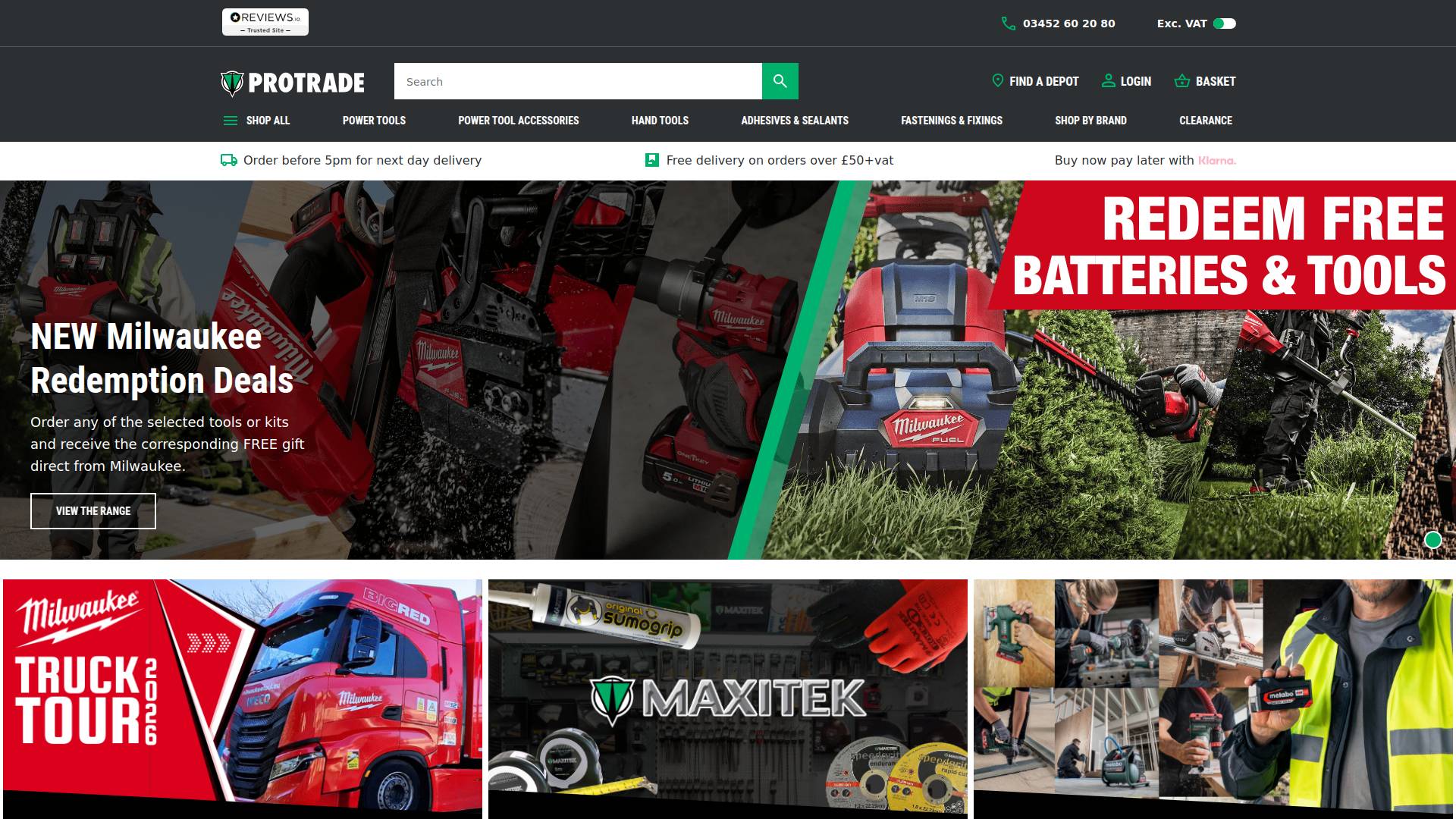The height and width of the screenshot is (819, 1456).
Task: Select the green carousel slide indicator dot
Action: pyautogui.click(x=1432, y=540)
